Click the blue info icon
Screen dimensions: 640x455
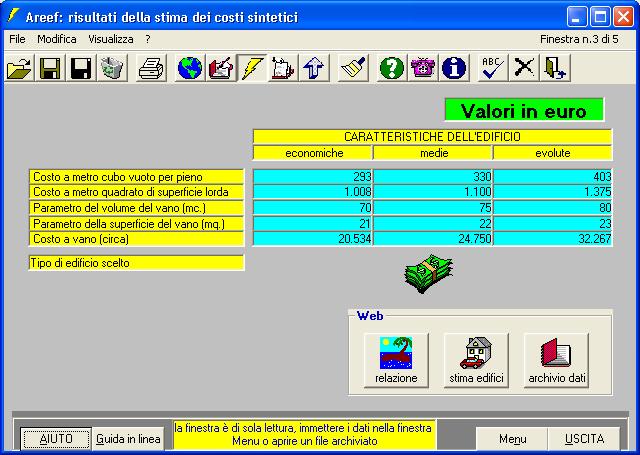[x=454, y=67]
